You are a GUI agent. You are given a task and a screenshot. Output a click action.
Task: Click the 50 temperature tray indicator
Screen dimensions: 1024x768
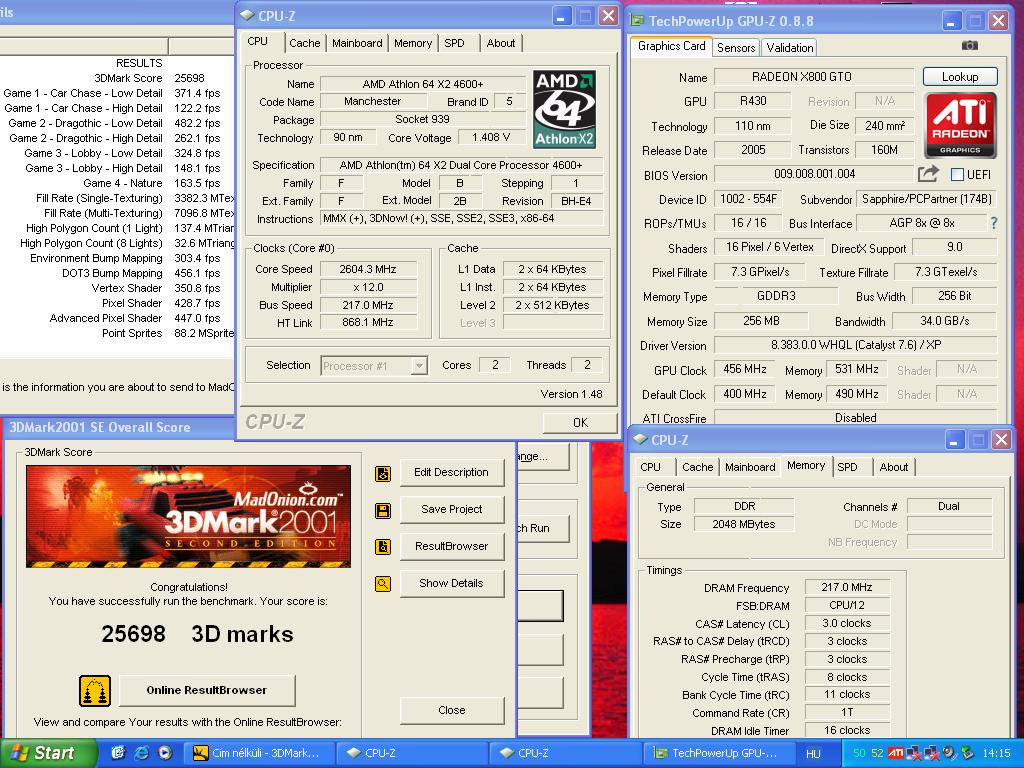pos(859,753)
